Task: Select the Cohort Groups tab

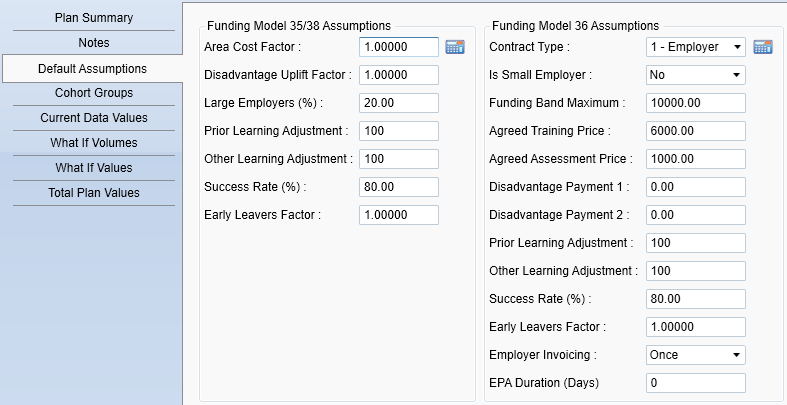Action: [94, 93]
